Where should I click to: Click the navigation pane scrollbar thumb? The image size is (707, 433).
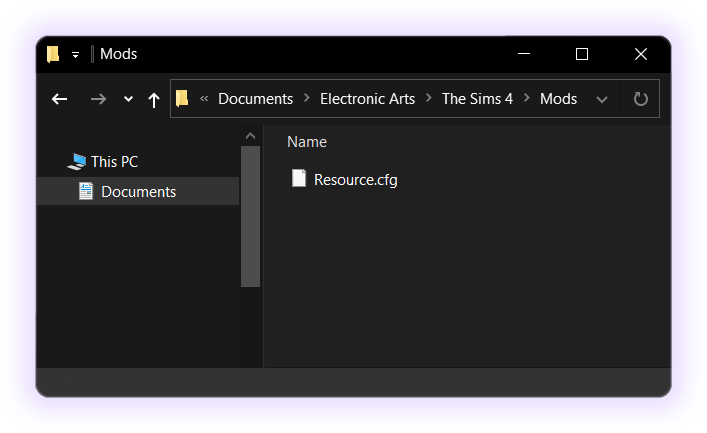[x=250, y=216]
